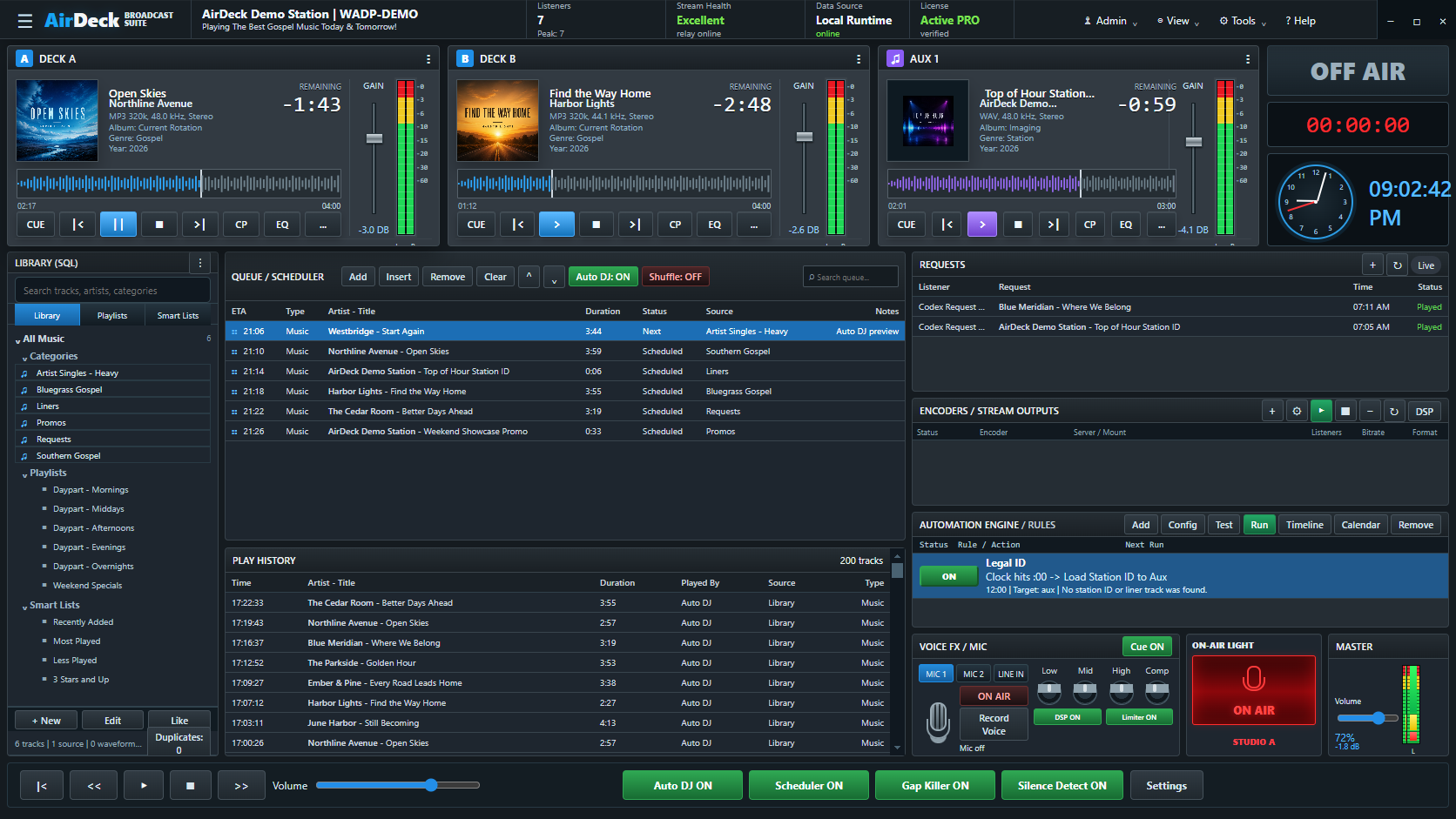Move queue item up
This screenshot has width=1456, height=819.
tap(529, 277)
